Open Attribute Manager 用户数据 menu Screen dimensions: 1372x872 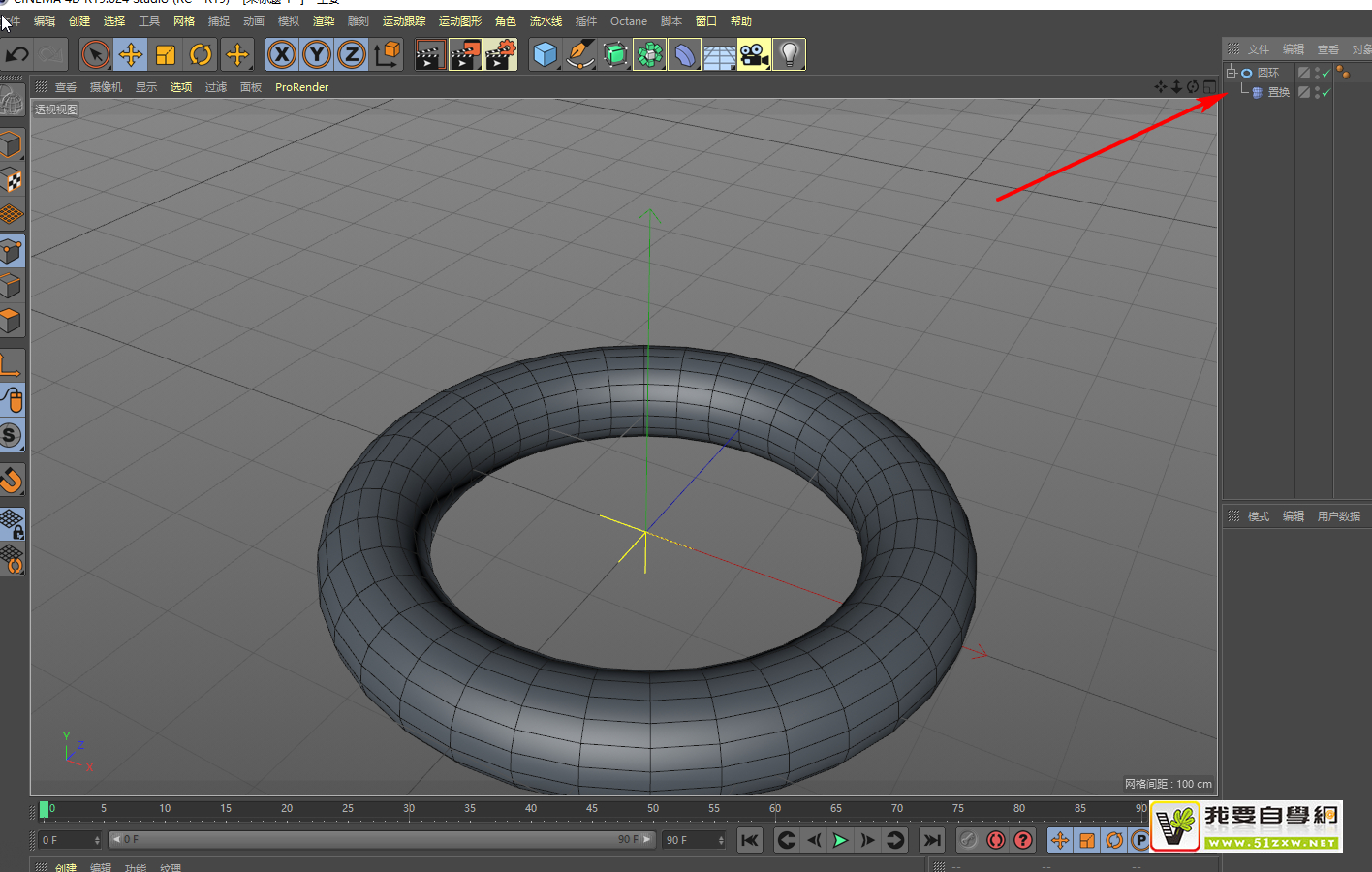click(1339, 516)
